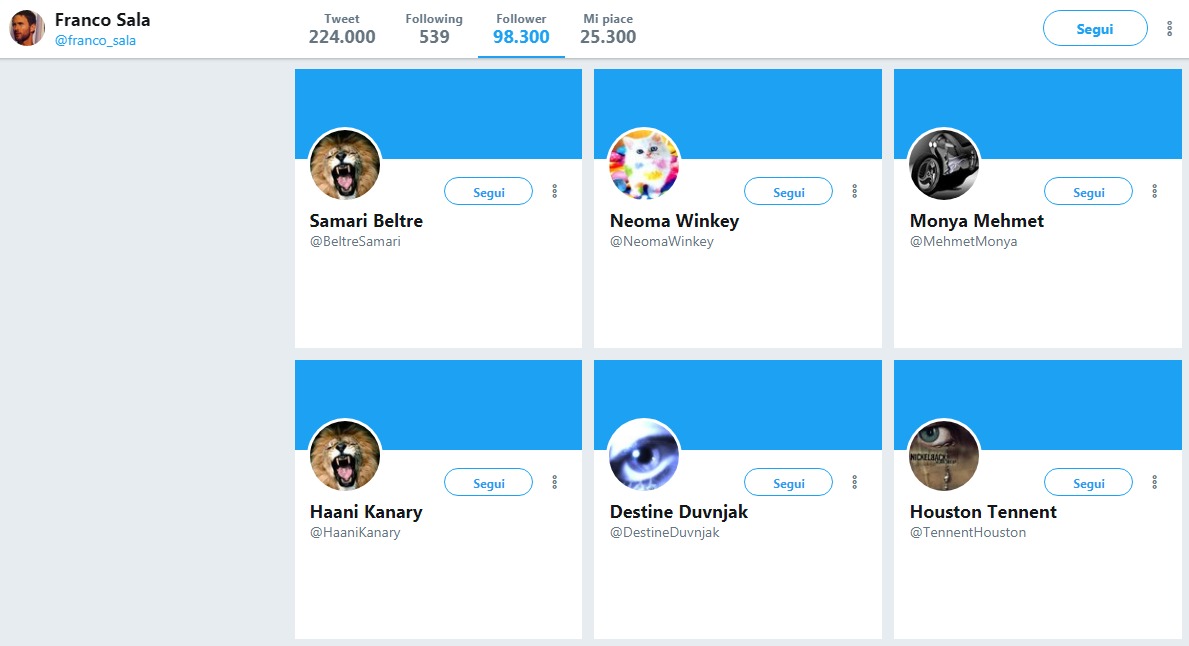Open the @franco_sala handle link
The height and width of the screenshot is (646, 1189).
tap(96, 40)
